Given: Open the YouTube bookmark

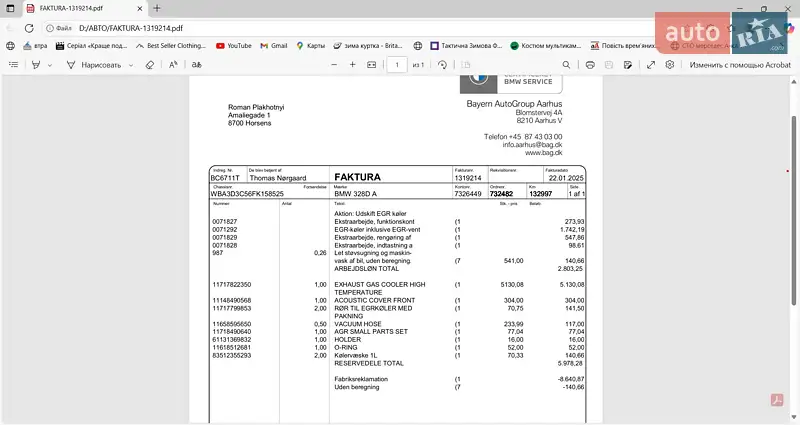Looking at the screenshot, I should click(x=232, y=45).
